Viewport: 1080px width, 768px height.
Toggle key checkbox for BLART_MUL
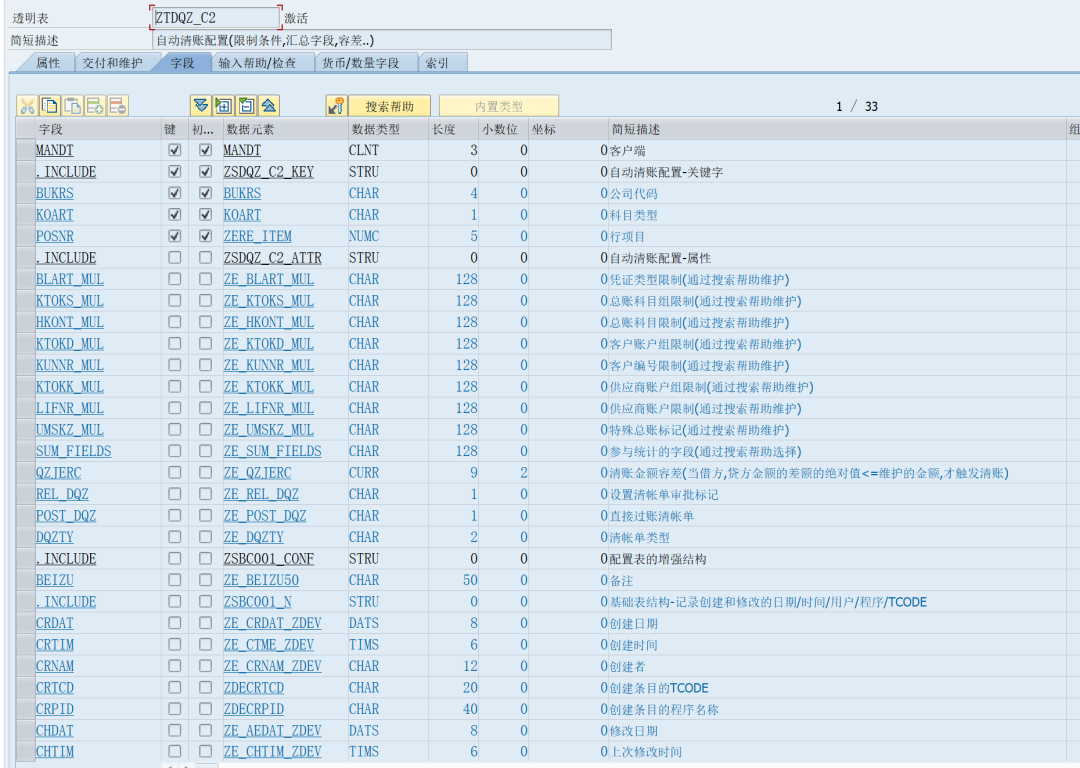175,279
